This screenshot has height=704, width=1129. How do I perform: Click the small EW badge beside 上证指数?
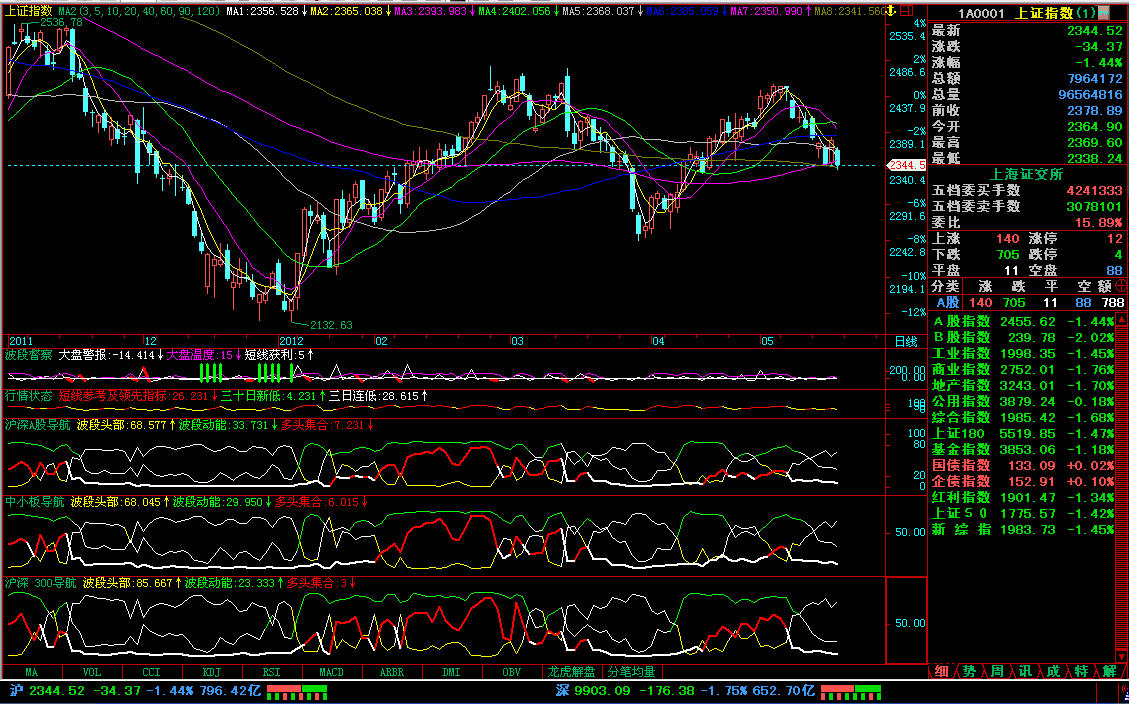coord(1103,13)
